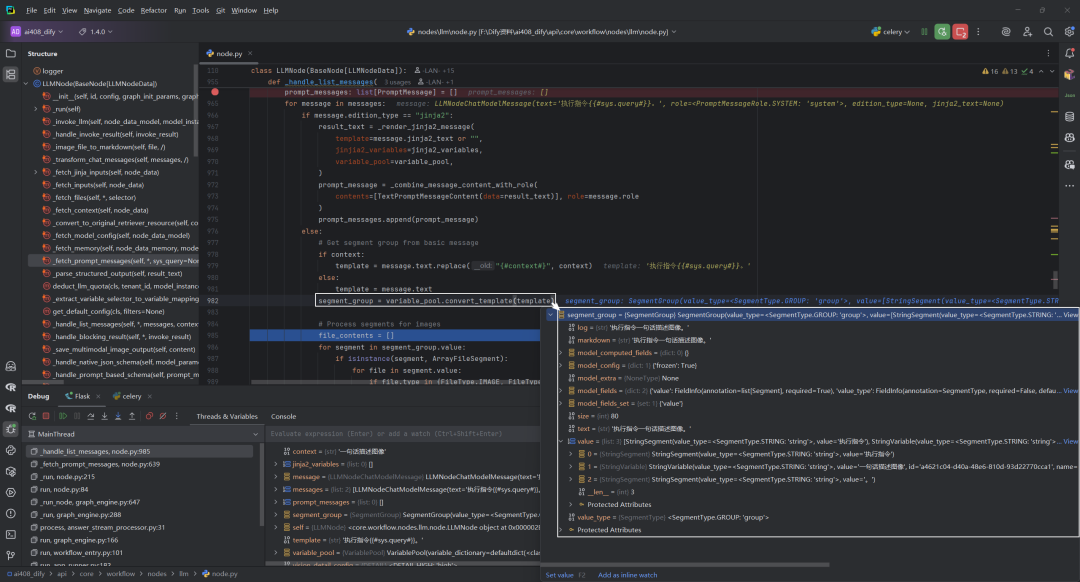1080x582 pixels.
Task: Switch to the Console tab
Action: [283, 416]
